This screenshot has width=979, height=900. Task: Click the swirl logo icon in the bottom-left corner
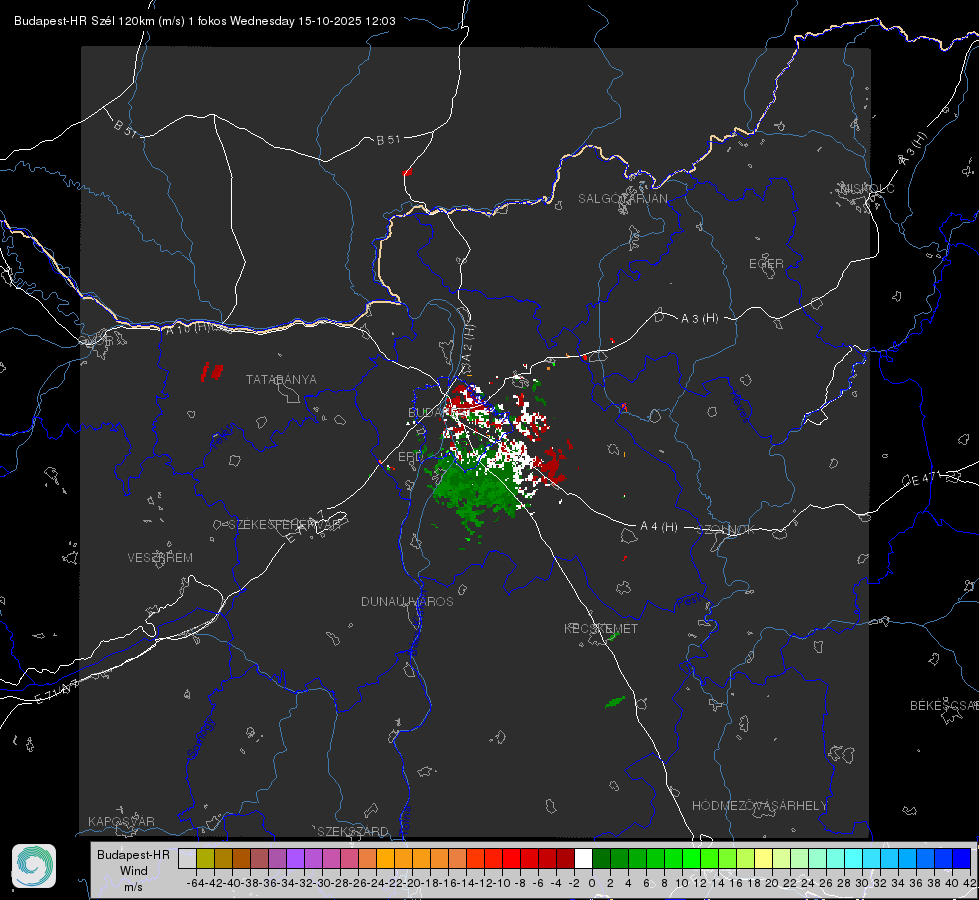click(34, 865)
